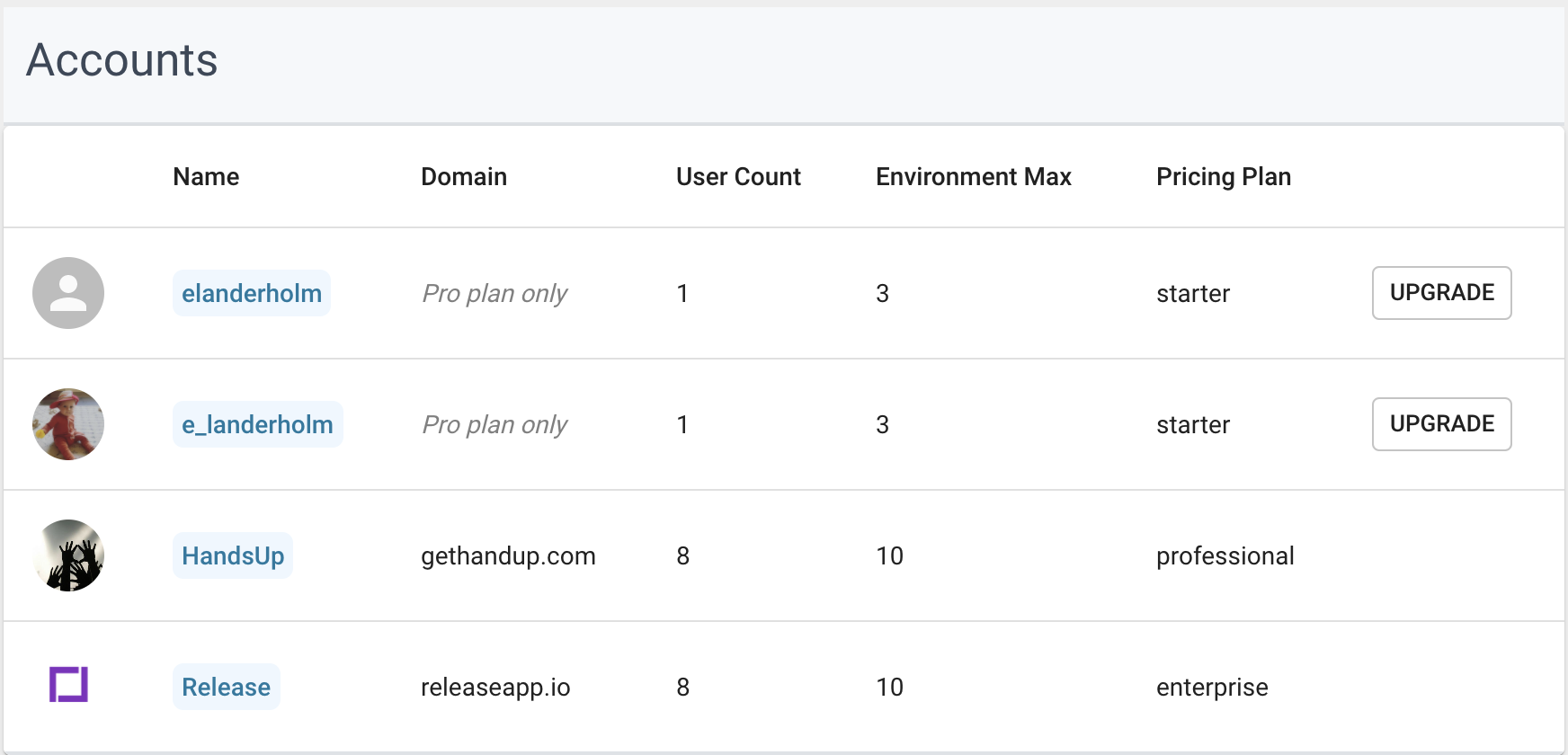Click the e_landerholm profile photo avatar
This screenshot has height=755, width=1568.
[x=68, y=424]
